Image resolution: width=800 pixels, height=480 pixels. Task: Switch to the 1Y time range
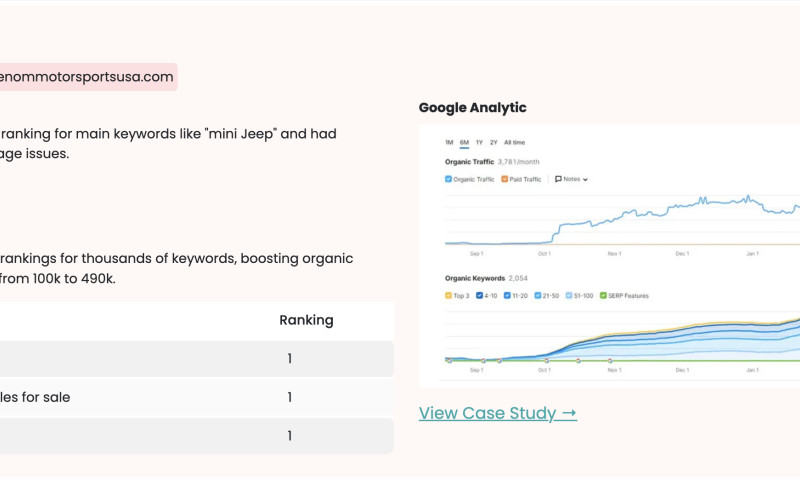(x=479, y=143)
